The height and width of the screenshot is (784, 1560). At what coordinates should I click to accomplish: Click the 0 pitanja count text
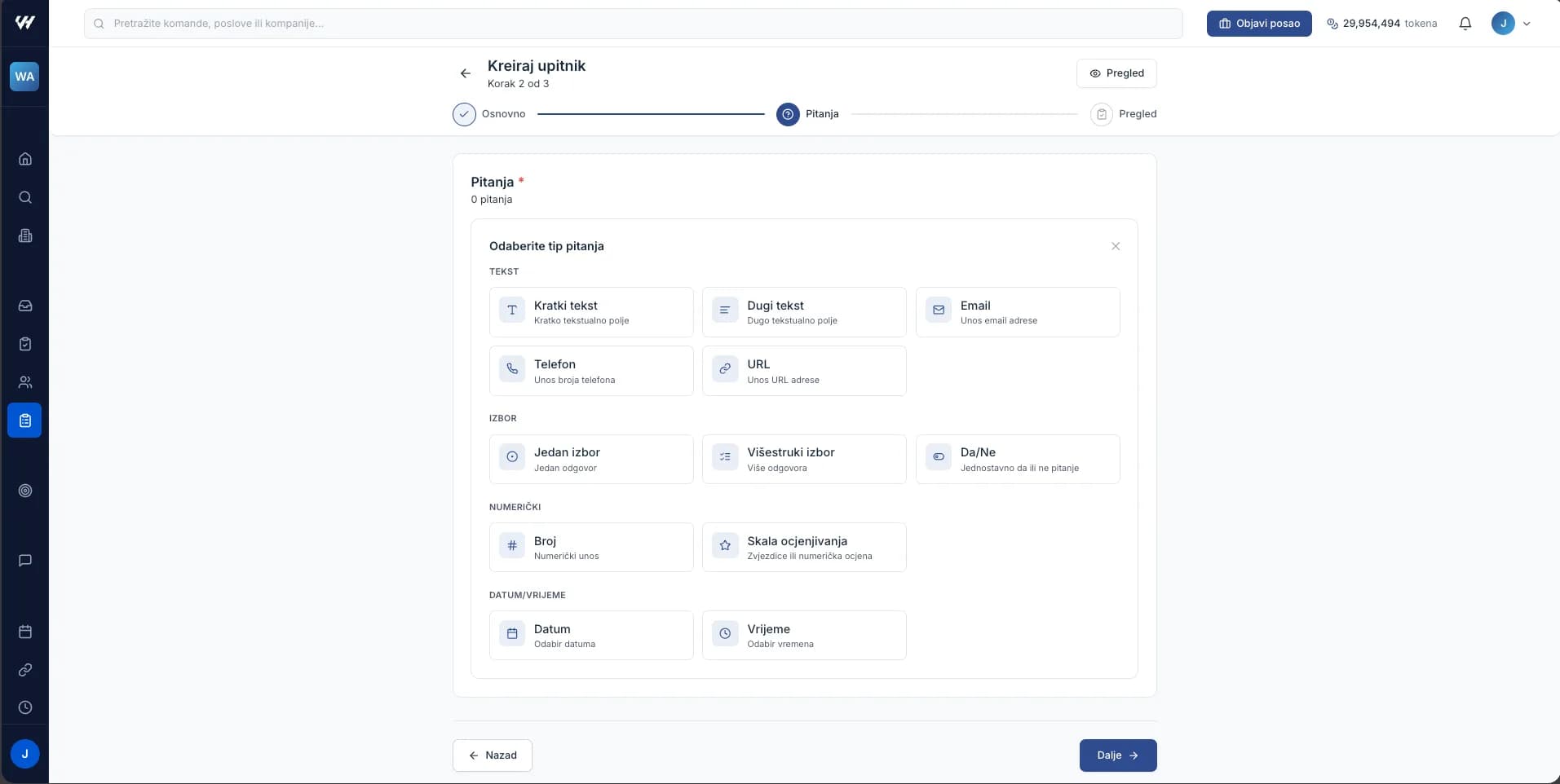click(492, 200)
